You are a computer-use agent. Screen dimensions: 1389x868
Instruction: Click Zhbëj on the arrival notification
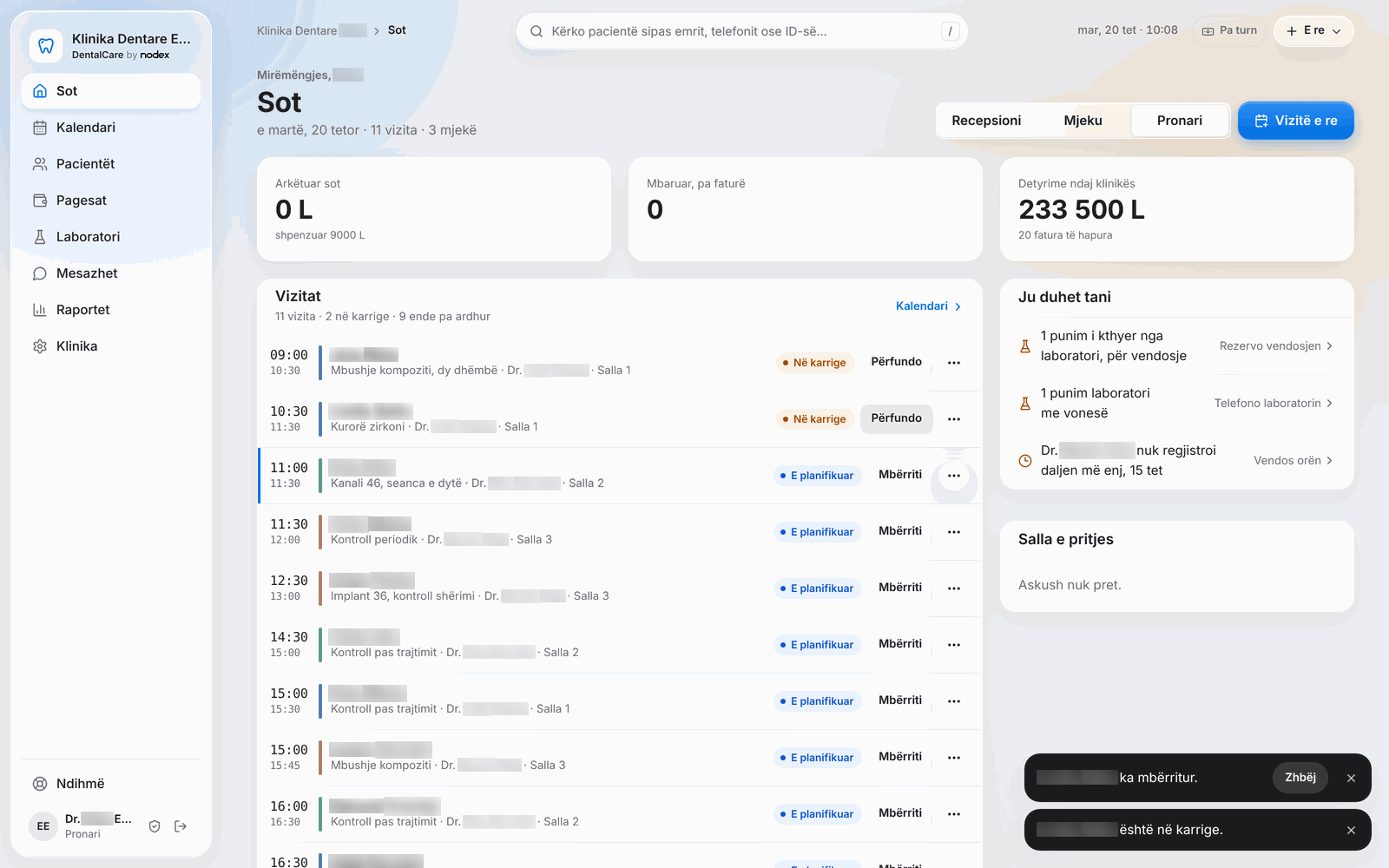pyautogui.click(x=1300, y=778)
